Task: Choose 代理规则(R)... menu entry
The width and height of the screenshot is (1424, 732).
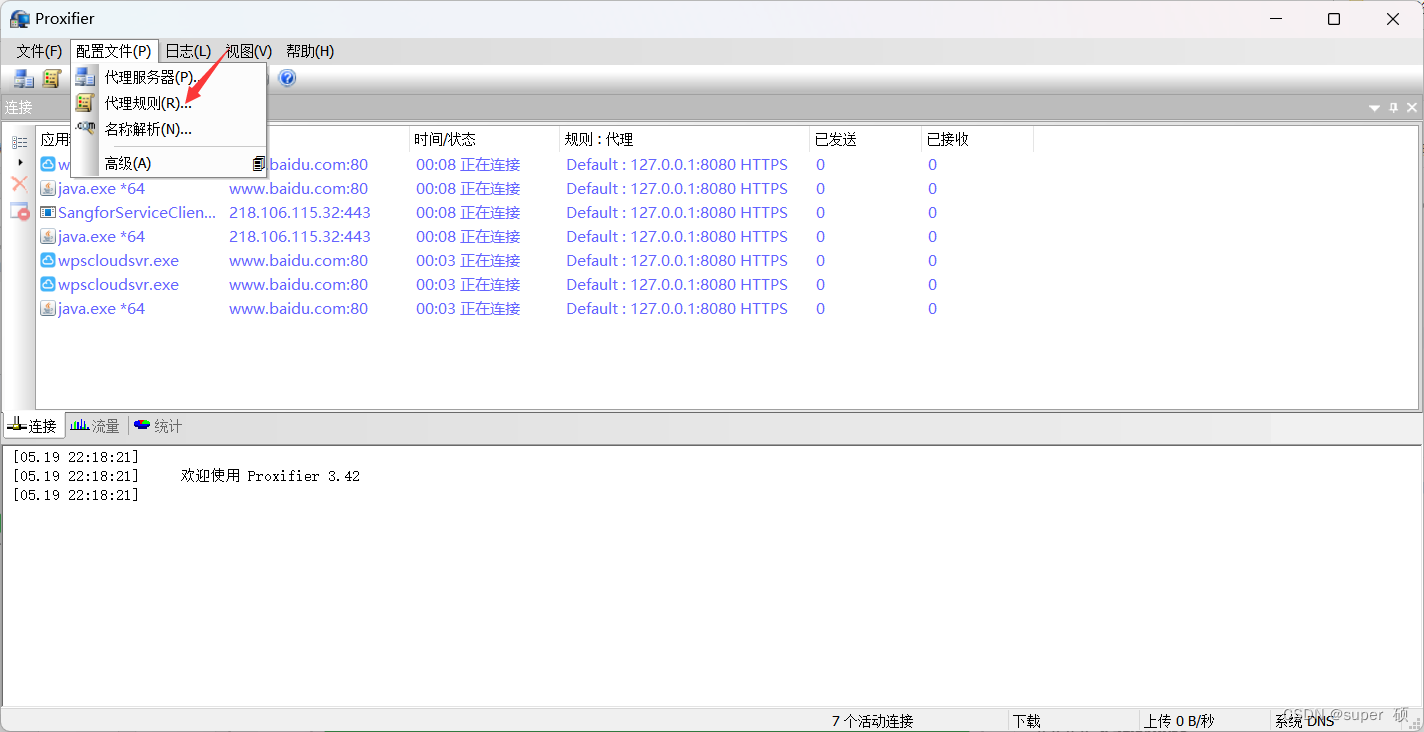Action: (x=168, y=103)
